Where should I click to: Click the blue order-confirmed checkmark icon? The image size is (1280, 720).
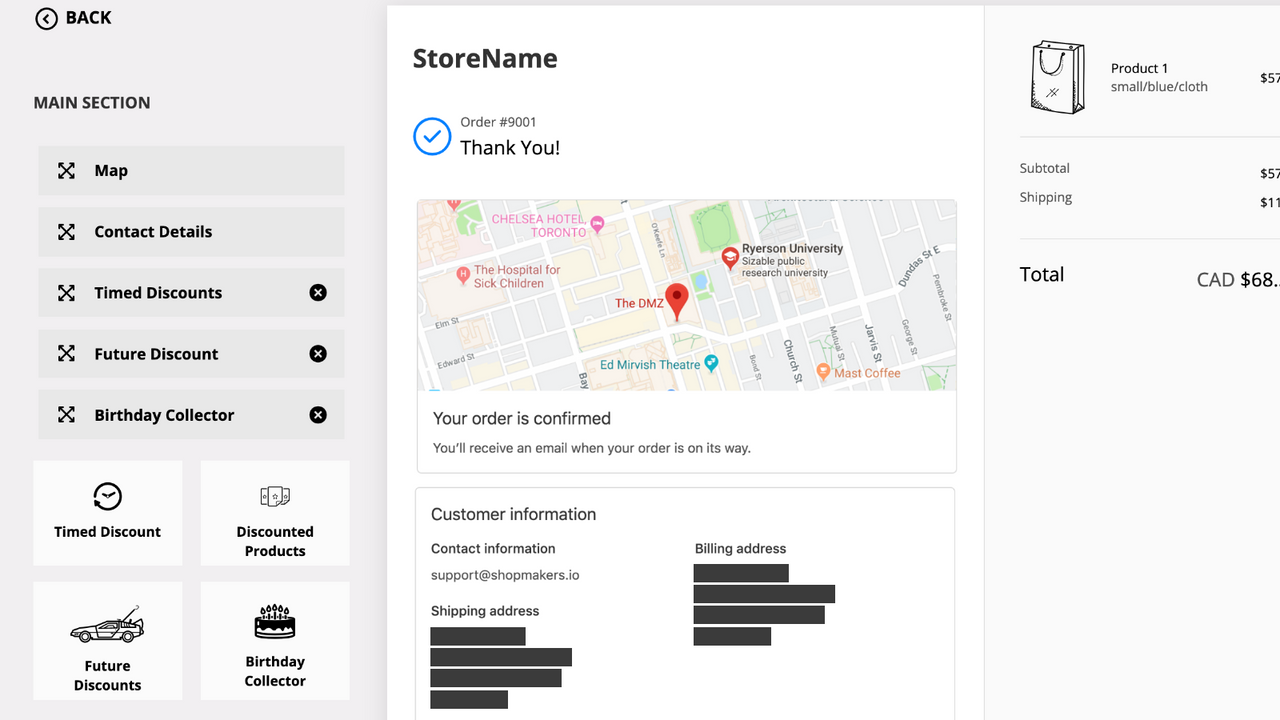(432, 137)
